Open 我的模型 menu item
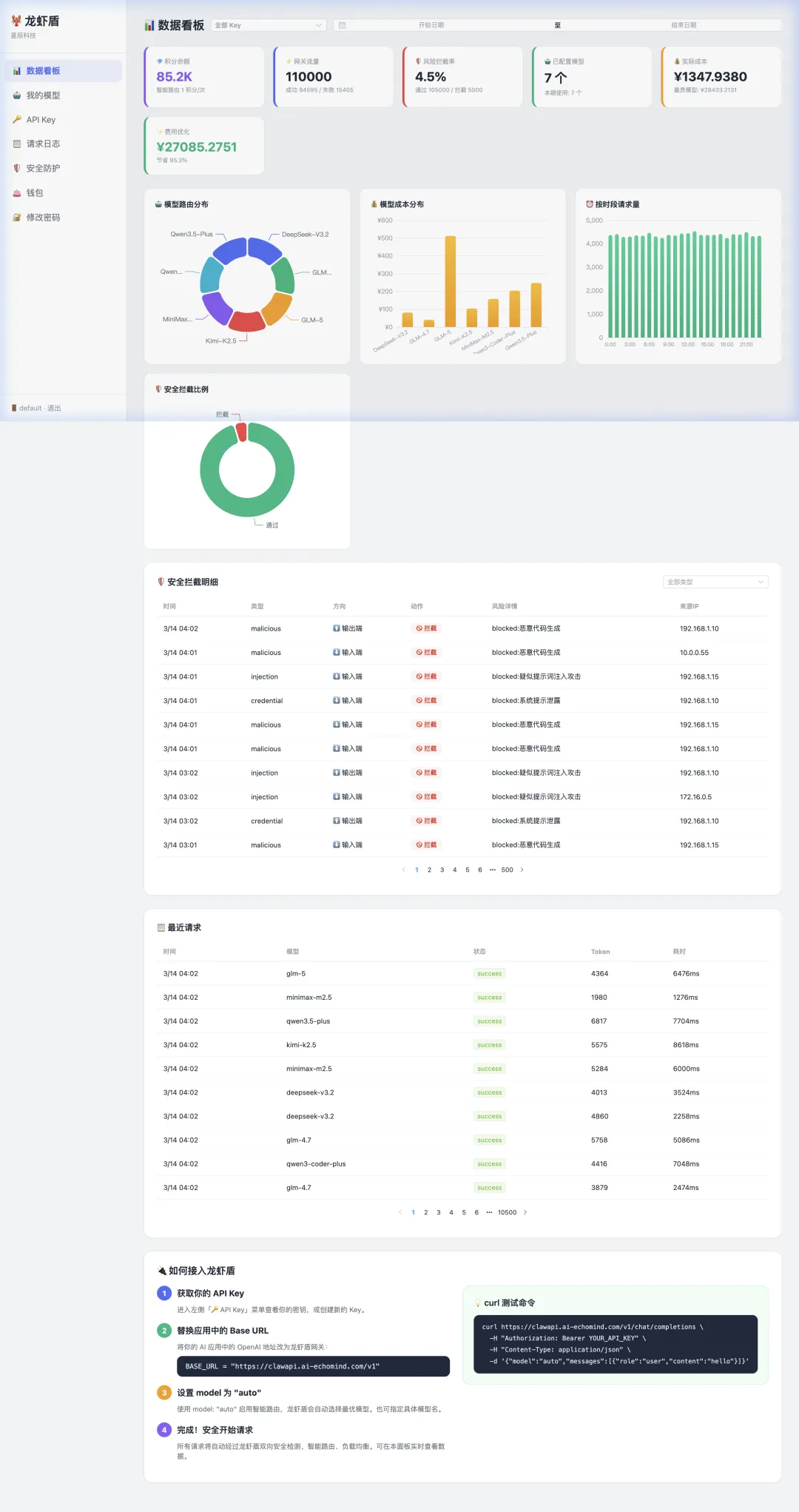 [x=64, y=95]
